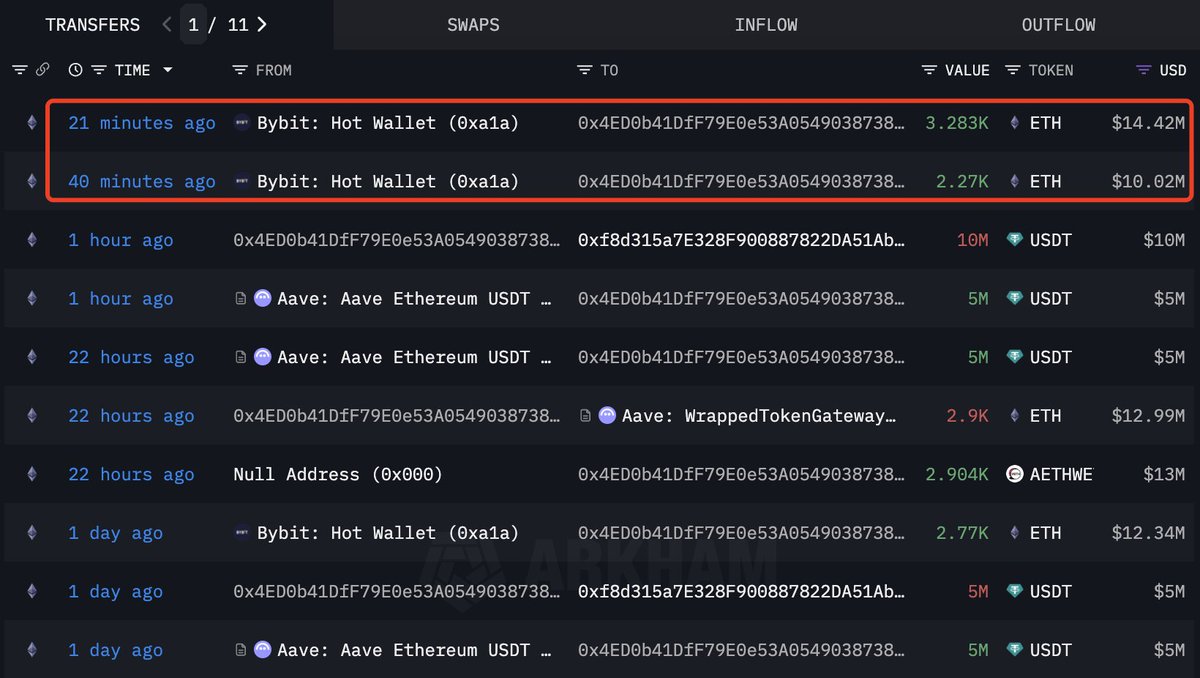
Task: Select the $10.02M USD amount
Action: [x=1148, y=181]
